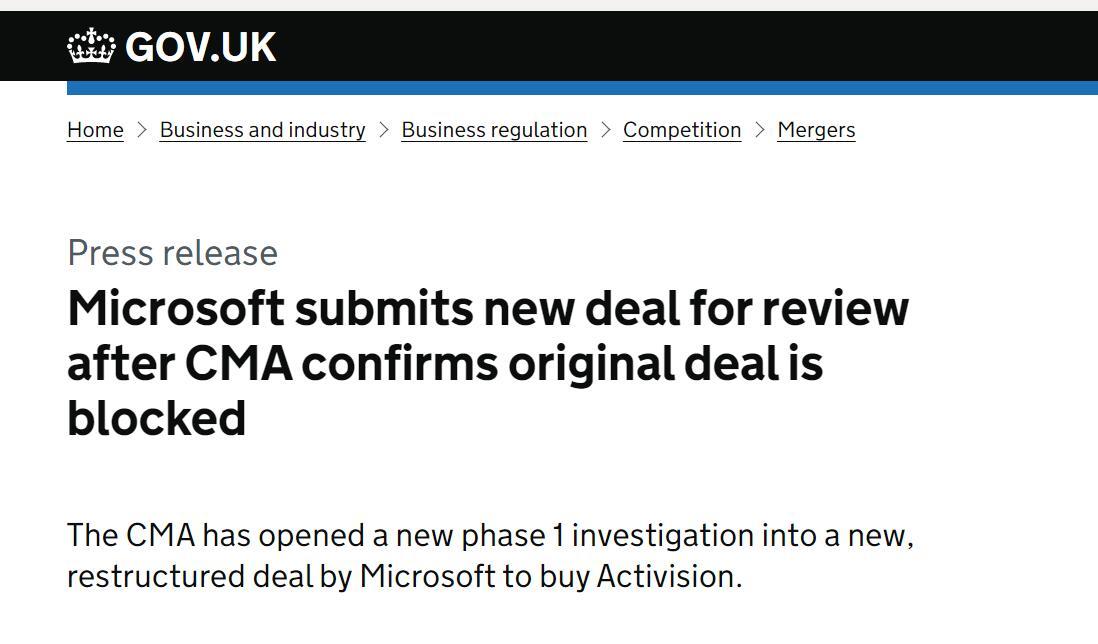Go to the Home breadcrumb
Viewport: 1098px width, 644px height.
pos(95,130)
